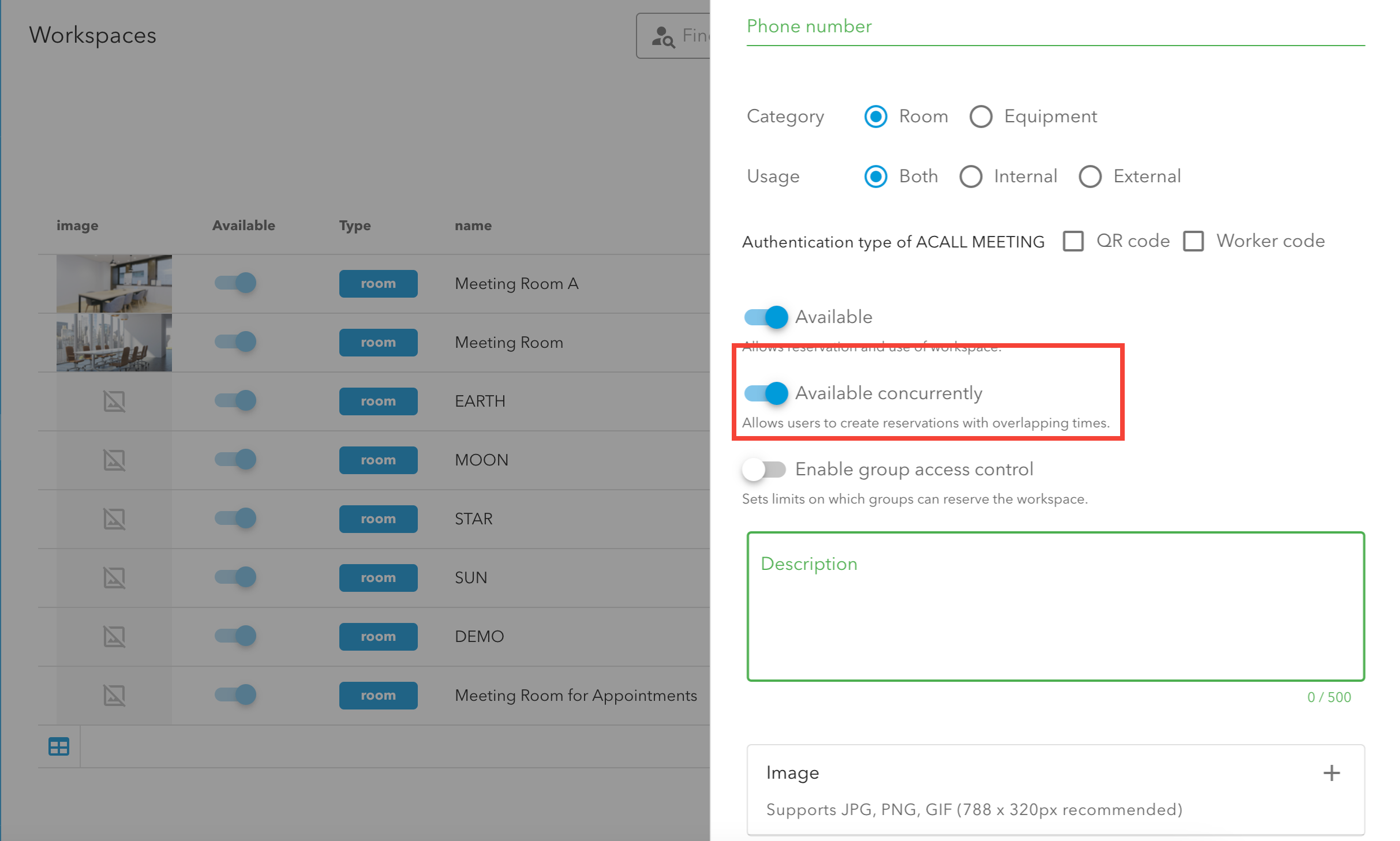Select Internal usage option
This screenshot has width=1400, height=841.
point(971,177)
